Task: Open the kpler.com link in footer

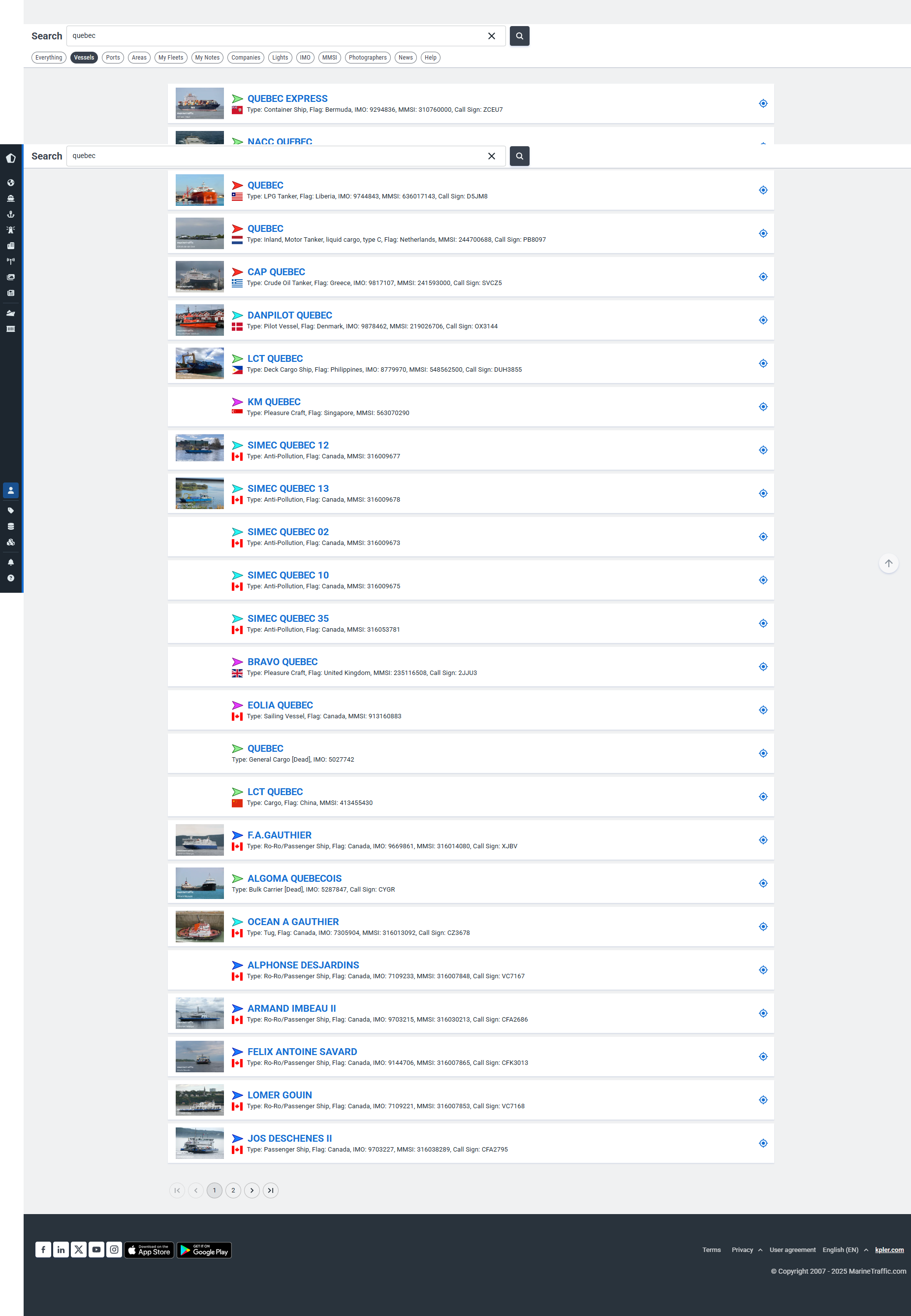Action: pyautogui.click(x=889, y=1251)
